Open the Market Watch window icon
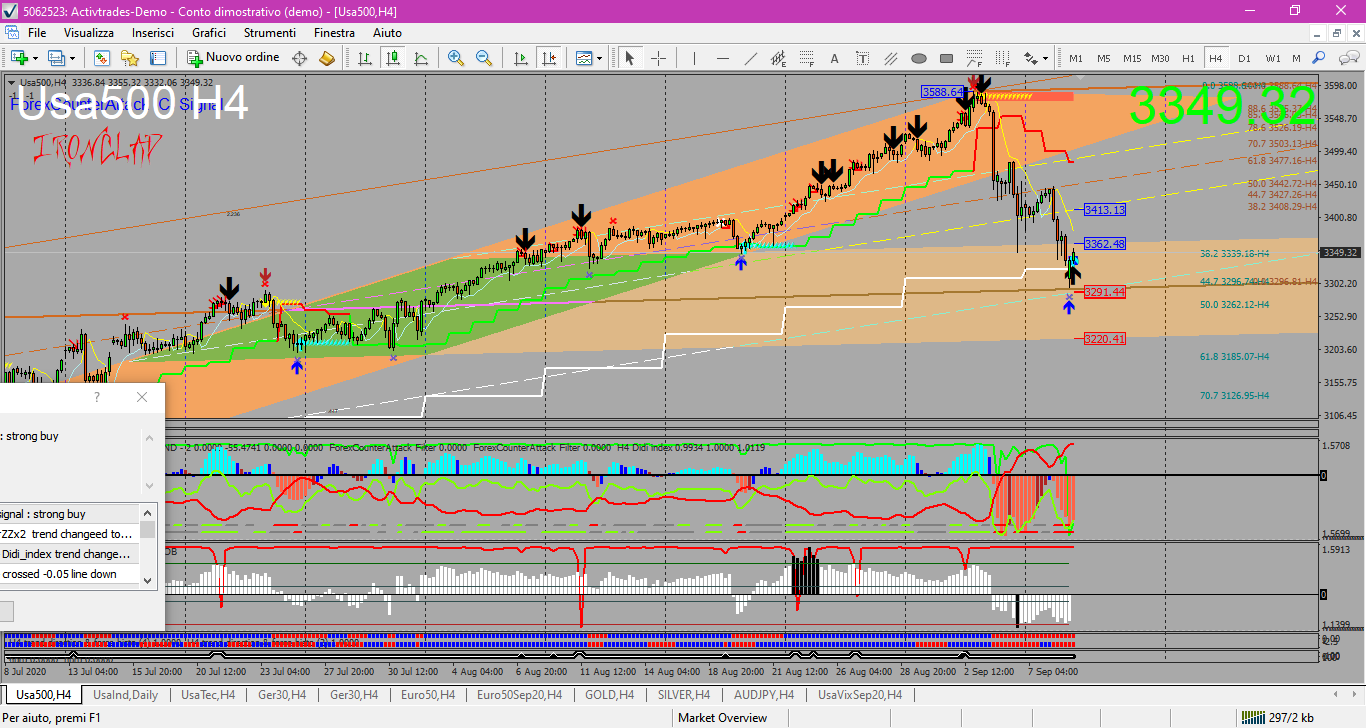Viewport: 1366px width, 728px height. point(101,58)
